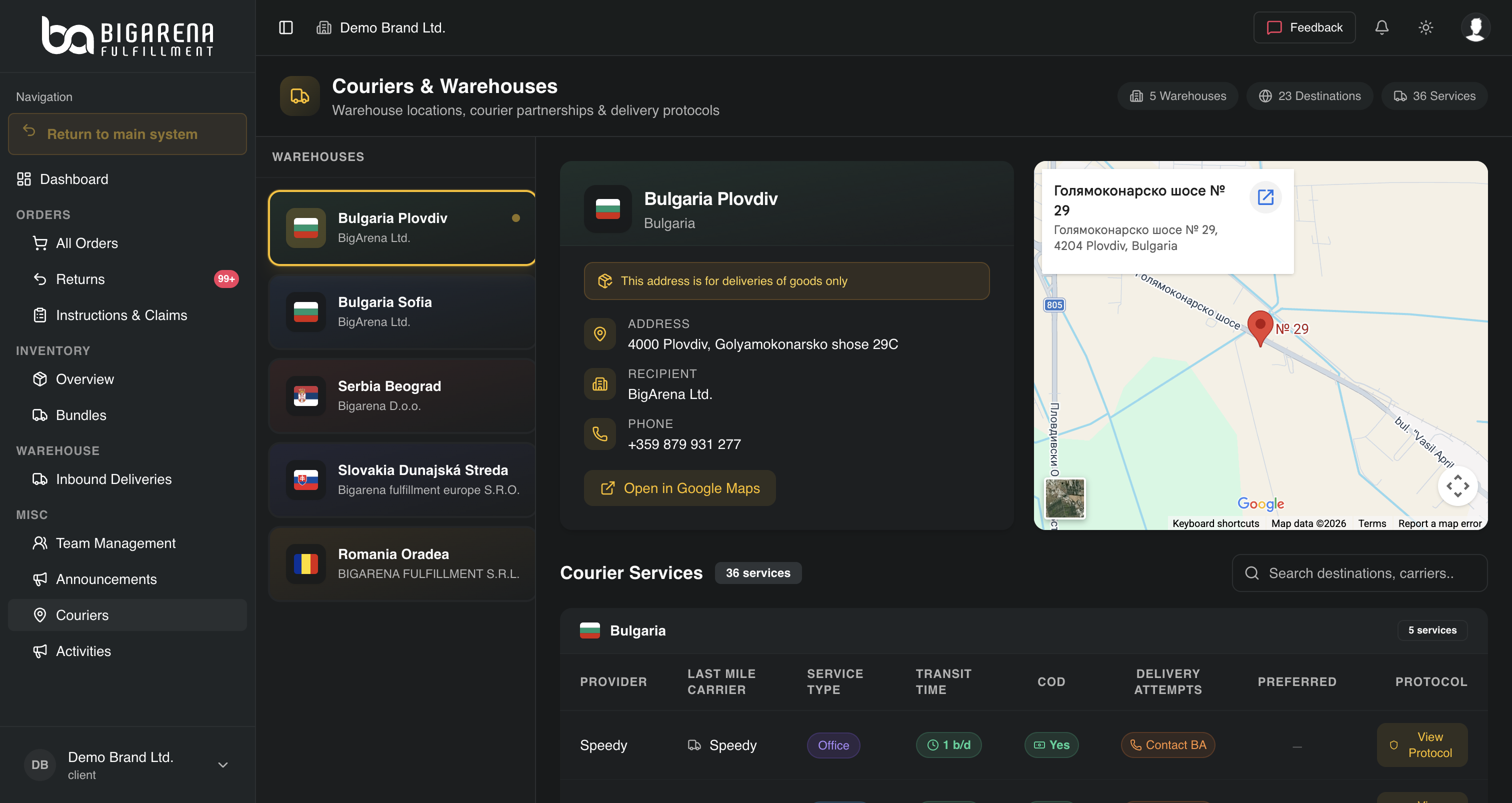The width and height of the screenshot is (1512, 803).
Task: Click the BigArena Fulfillment logo
Action: tap(127, 36)
